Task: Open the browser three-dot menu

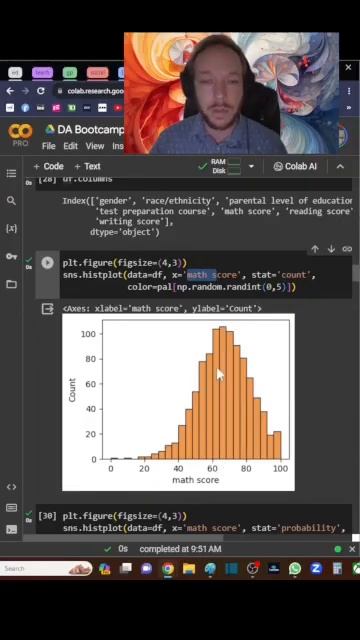Action: coord(349,91)
